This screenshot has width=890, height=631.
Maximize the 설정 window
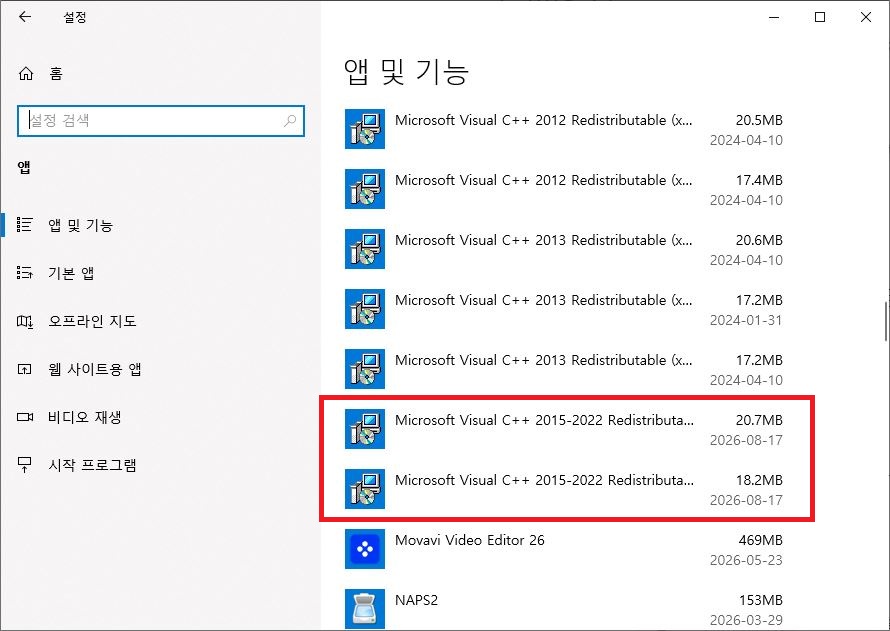[x=820, y=17]
